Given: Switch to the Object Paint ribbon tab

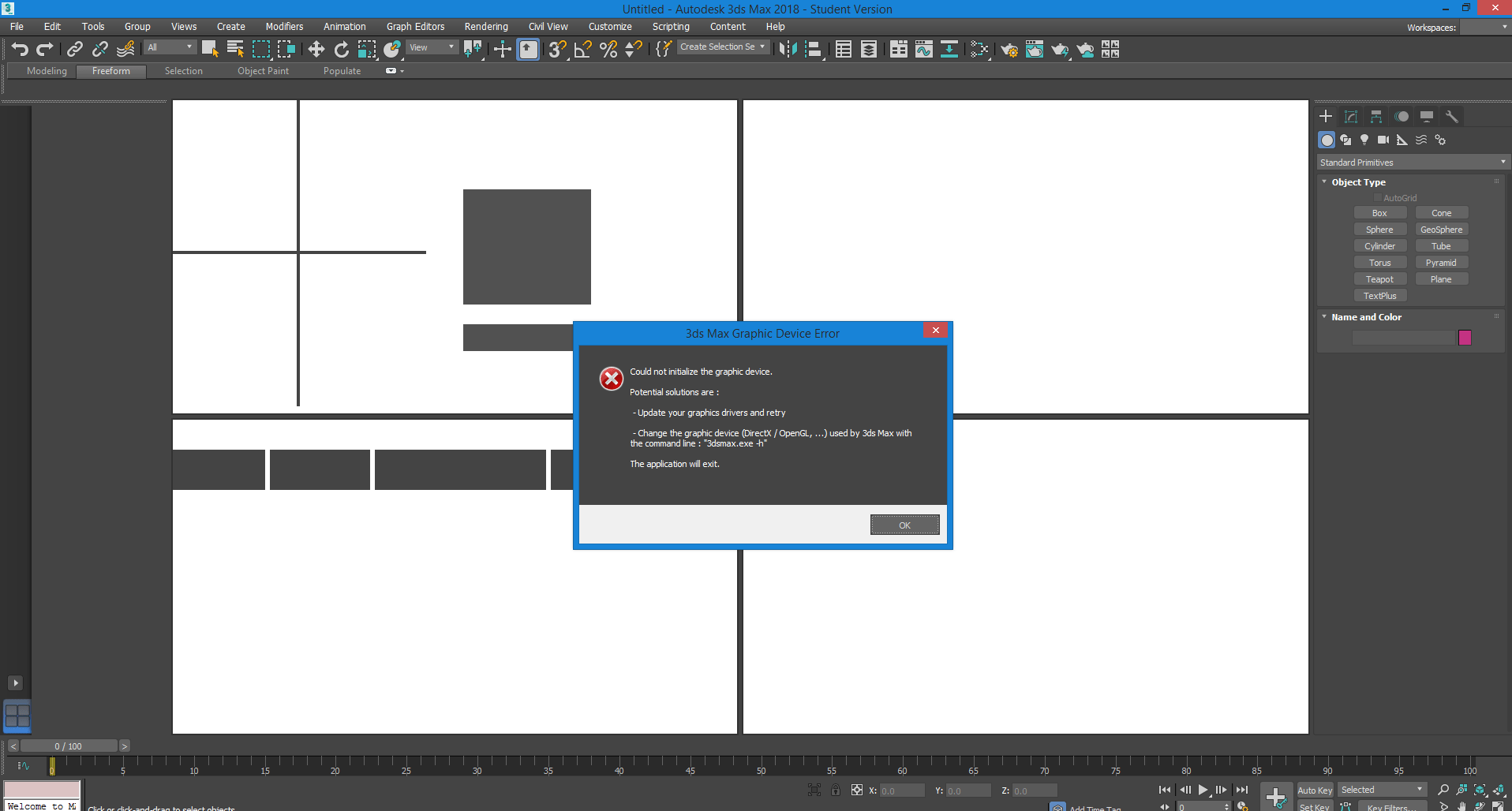Looking at the screenshot, I should [263, 71].
